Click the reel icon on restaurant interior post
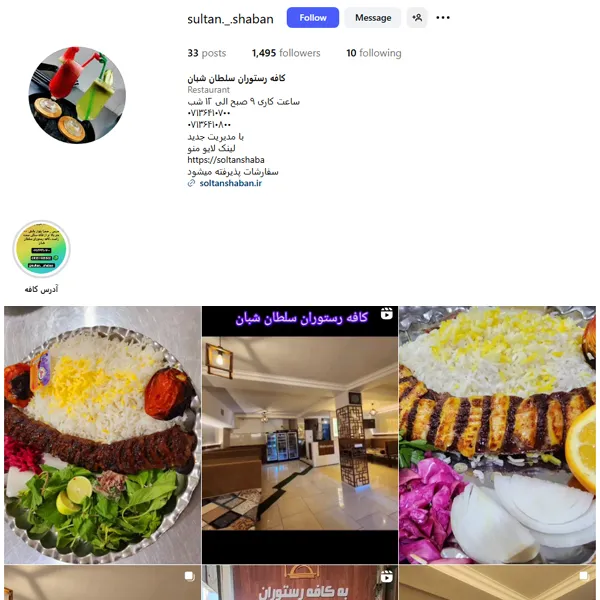Screen dimensions: 600x600 pos(386,313)
